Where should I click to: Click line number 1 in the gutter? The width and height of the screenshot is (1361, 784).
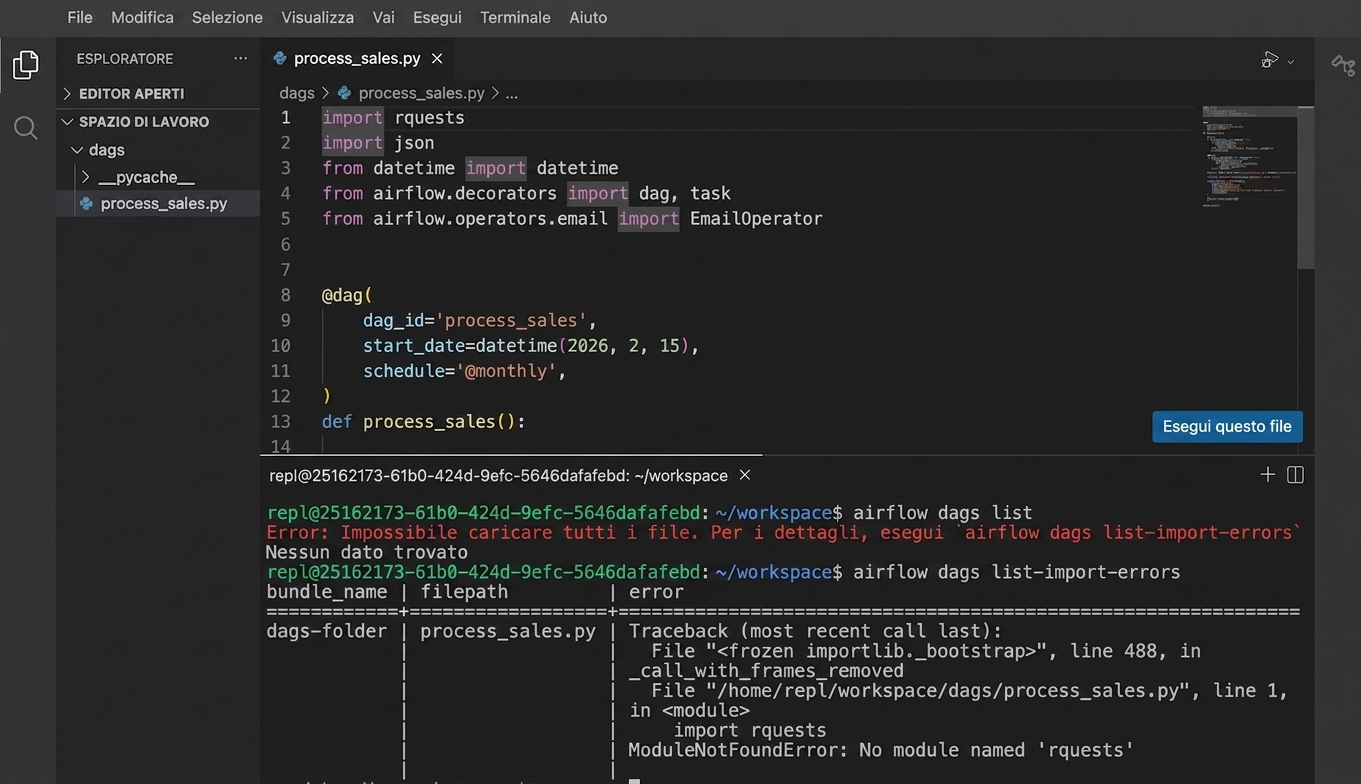pos(285,117)
